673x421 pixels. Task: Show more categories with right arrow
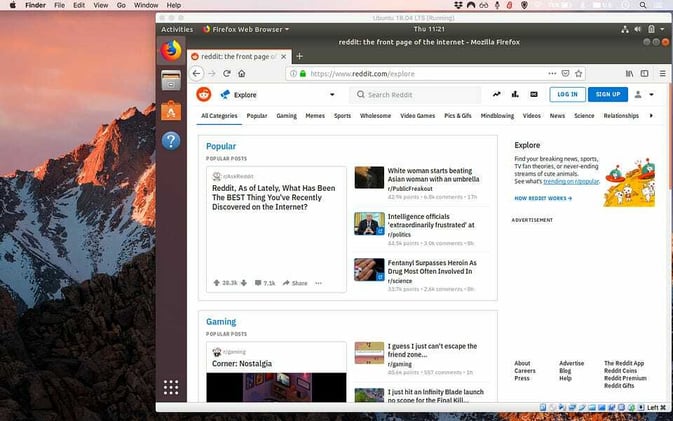[x=651, y=115]
